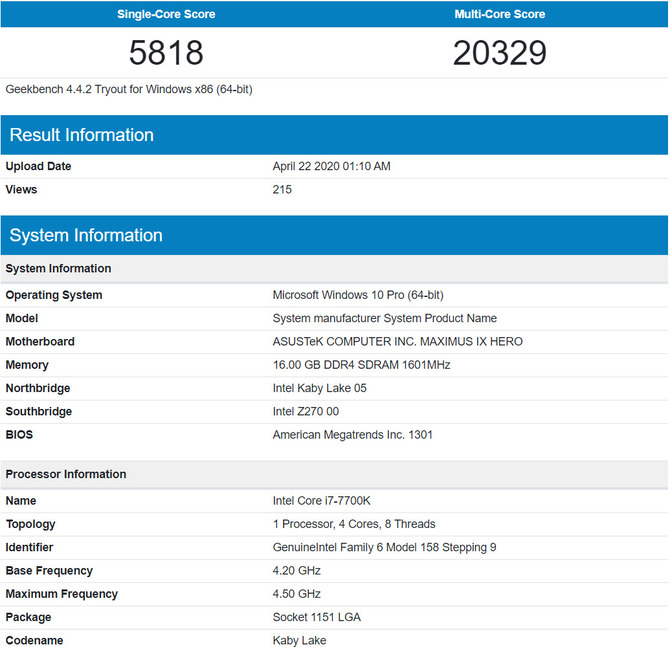Screen dimensions: 670x647
Task: Select the April 22 2020 01:10 AM value
Action: click(x=332, y=166)
